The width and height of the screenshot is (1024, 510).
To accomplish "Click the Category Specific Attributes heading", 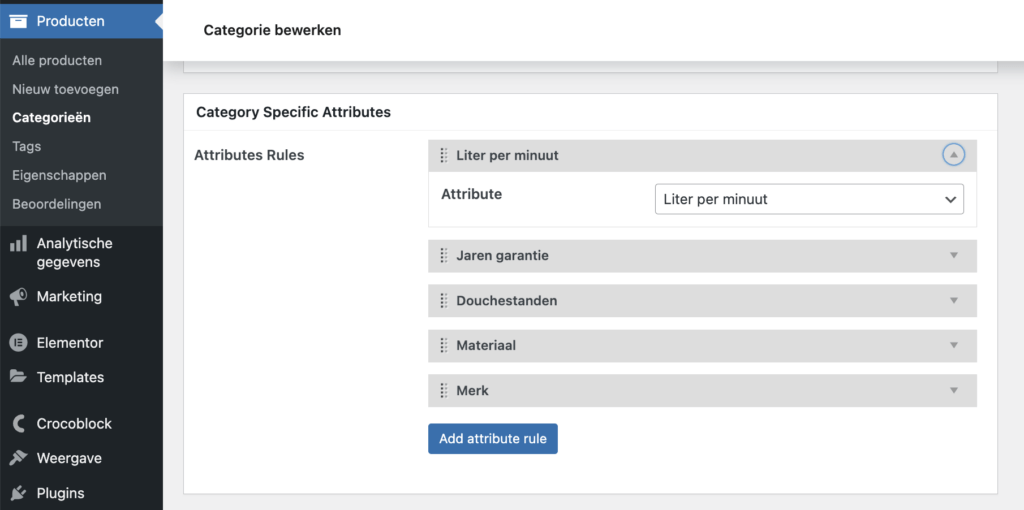I will [293, 112].
